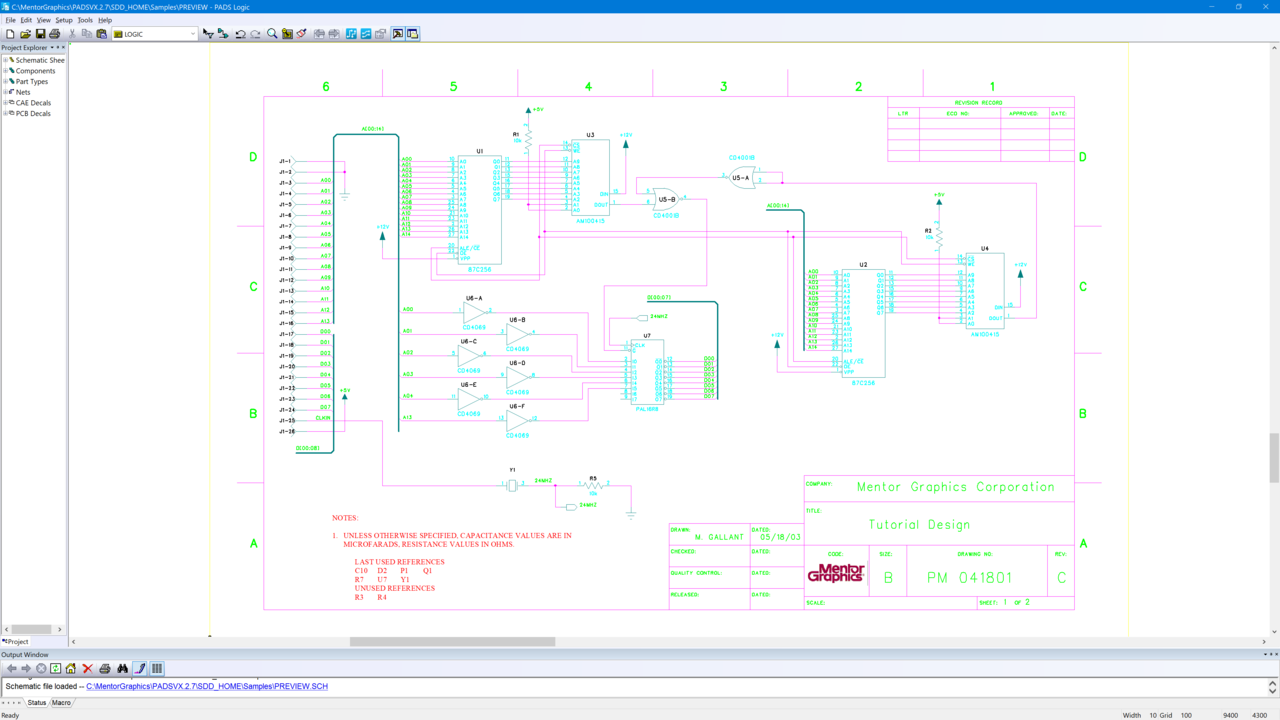Find text with the binoculars icon
The image size is (1280, 720).
122,668
